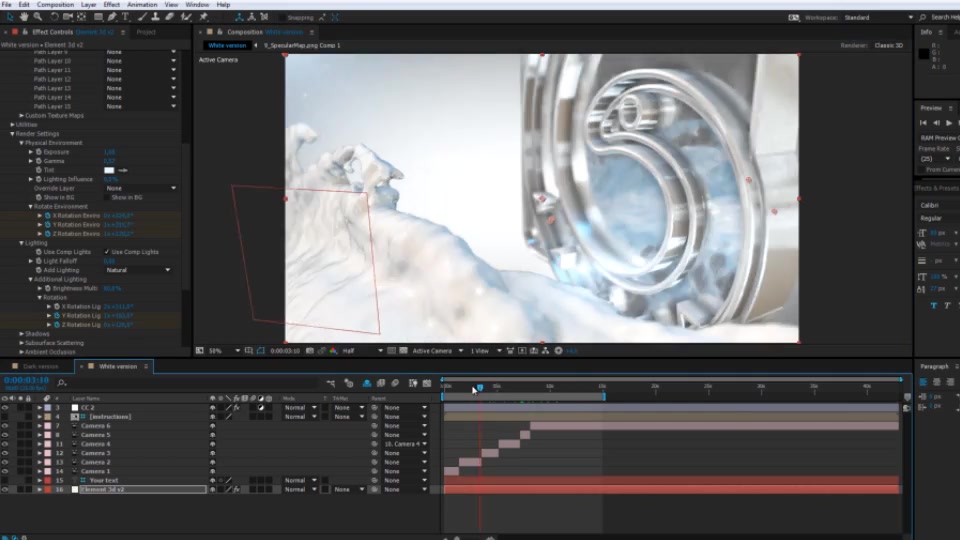Click the White version breadcrumb button in viewer
Screen dimensions: 960x540
(227, 45)
